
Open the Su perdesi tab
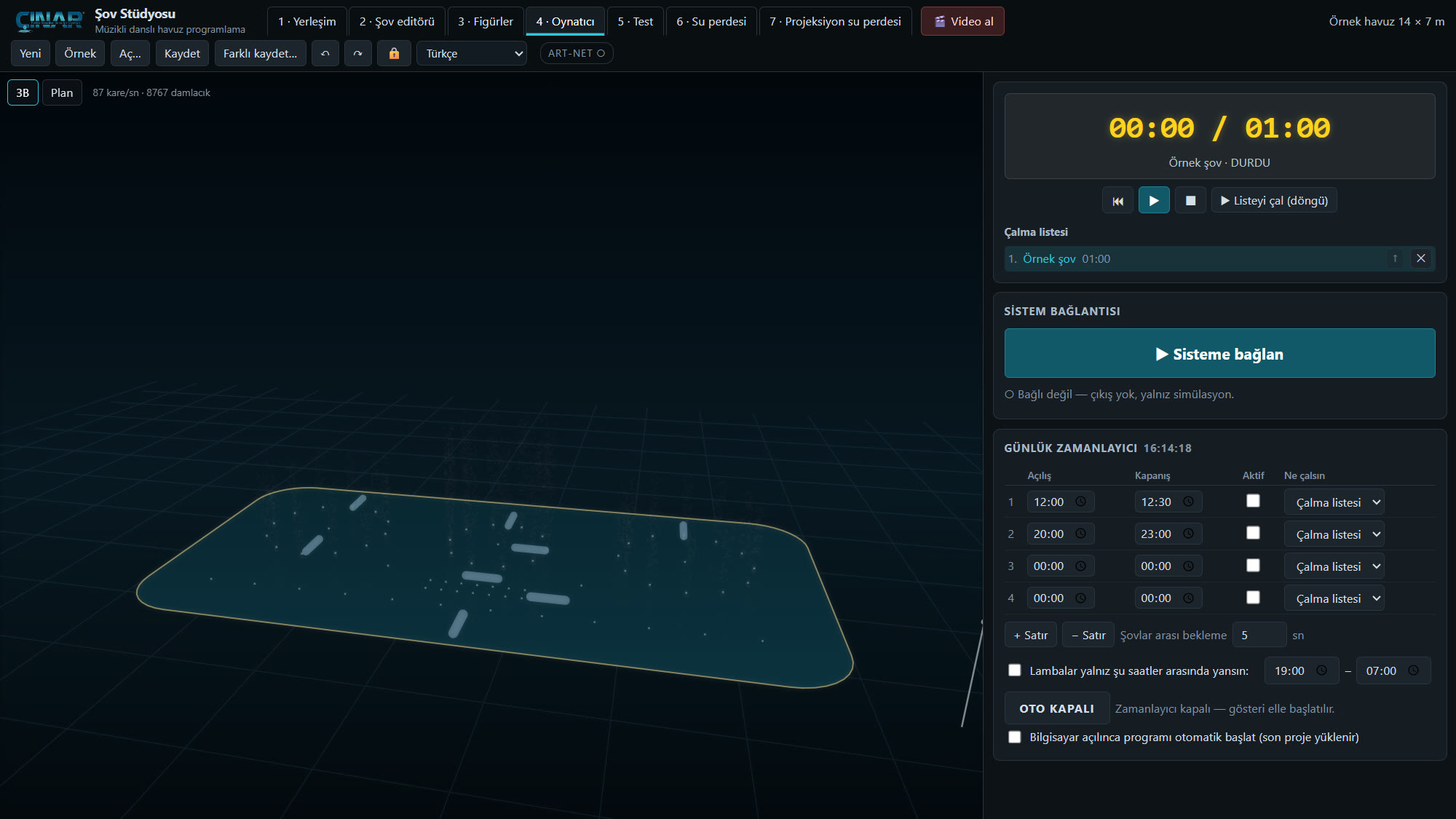tap(711, 22)
